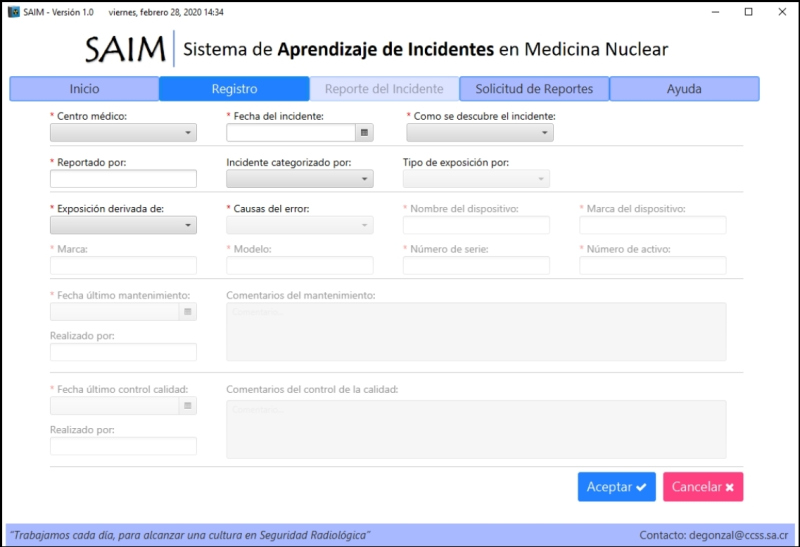
Task: Click the SAIM app icon in title bar
Action: pyautogui.click(x=13, y=12)
